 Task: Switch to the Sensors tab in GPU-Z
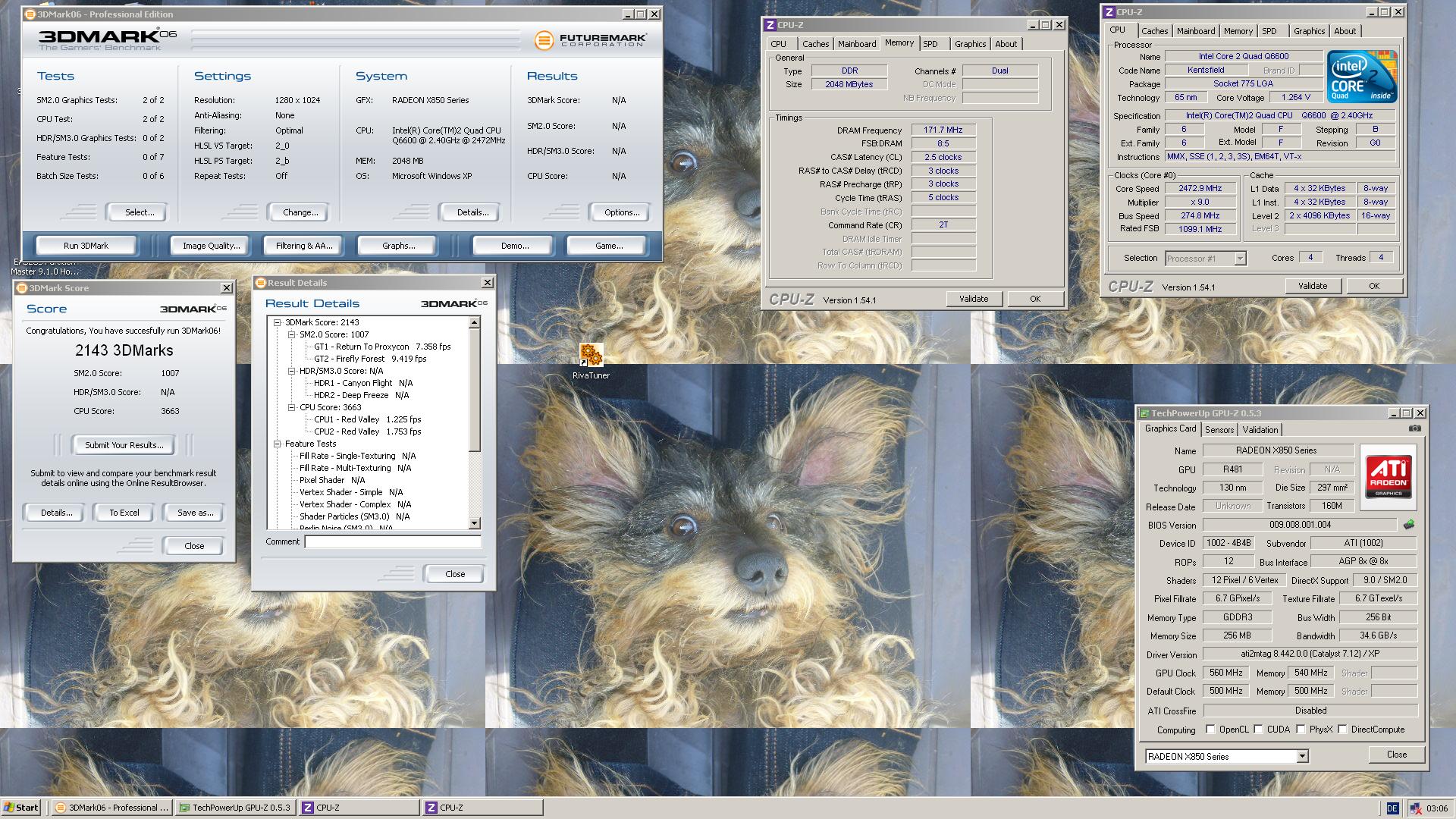pyautogui.click(x=1219, y=430)
